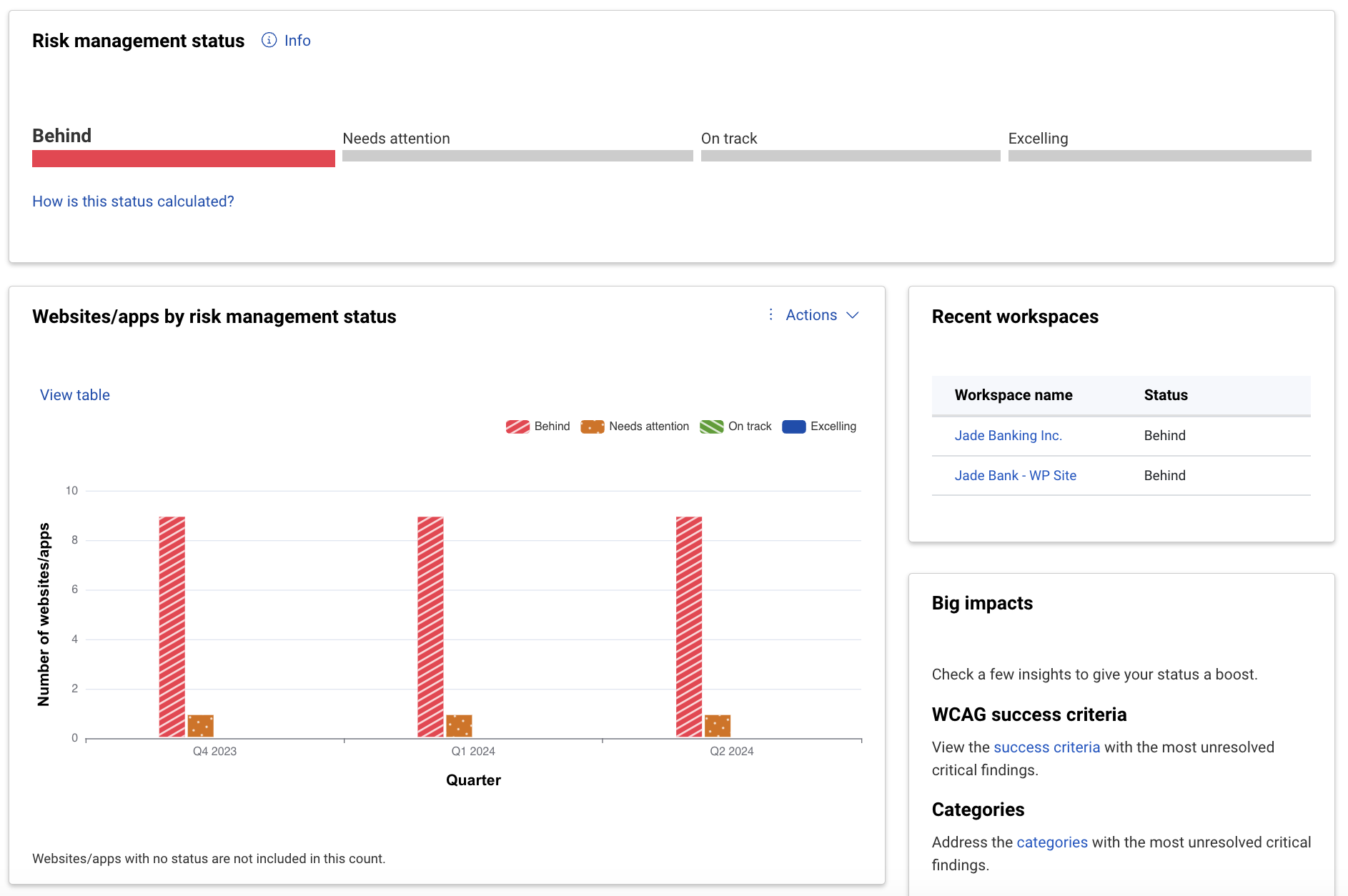The height and width of the screenshot is (896, 1348).
Task: Open Jade Banking Inc. workspace
Action: (x=1008, y=435)
